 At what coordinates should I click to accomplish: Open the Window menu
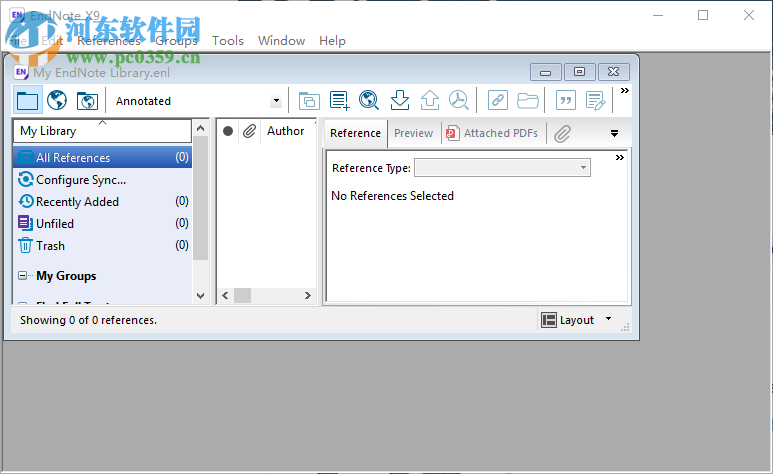tap(281, 41)
